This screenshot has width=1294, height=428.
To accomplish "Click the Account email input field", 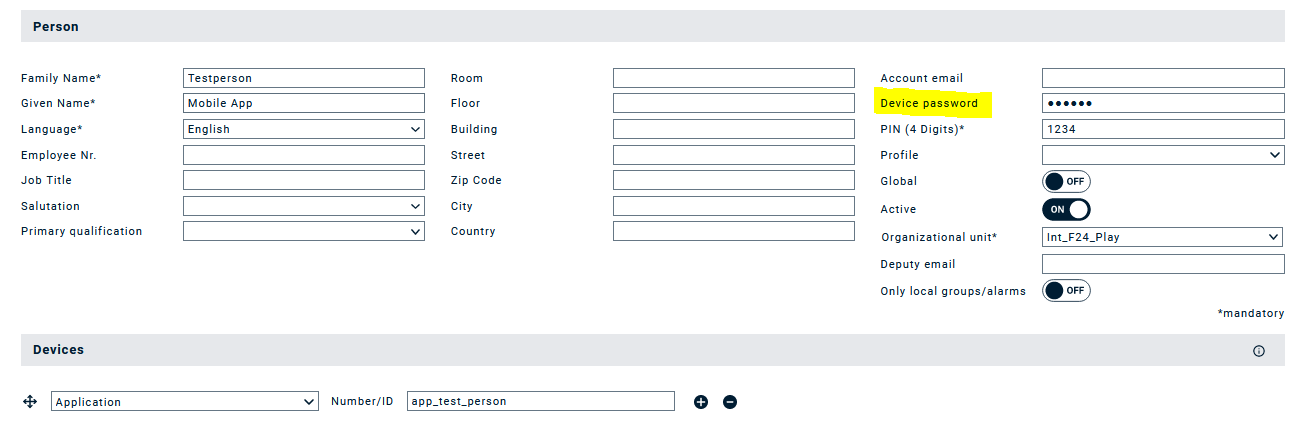I will (1163, 78).
